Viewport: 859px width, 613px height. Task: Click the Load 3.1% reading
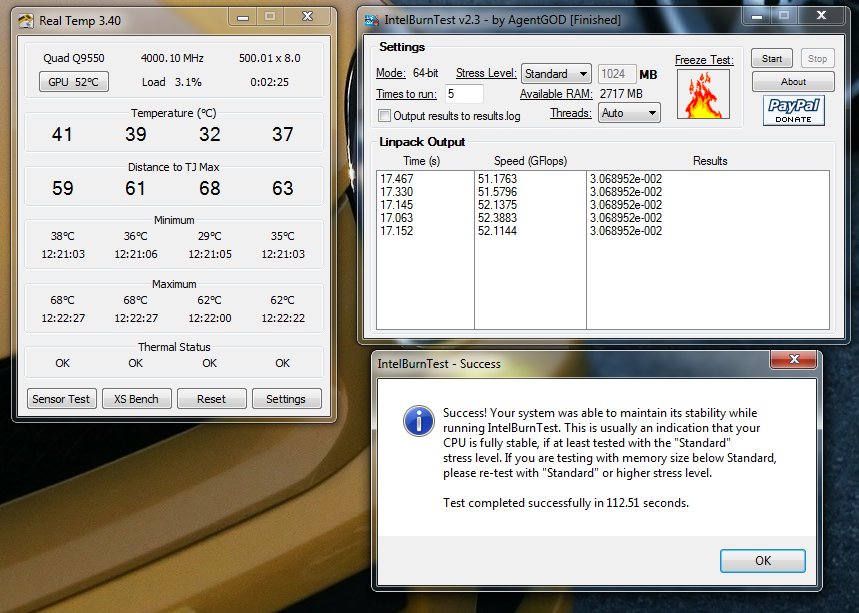click(171, 82)
